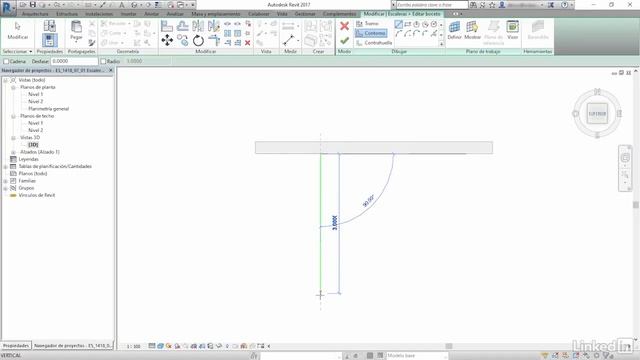The width and height of the screenshot is (640, 360).
Task: Open the Pegar dropdown arrow
Action: coord(76,42)
